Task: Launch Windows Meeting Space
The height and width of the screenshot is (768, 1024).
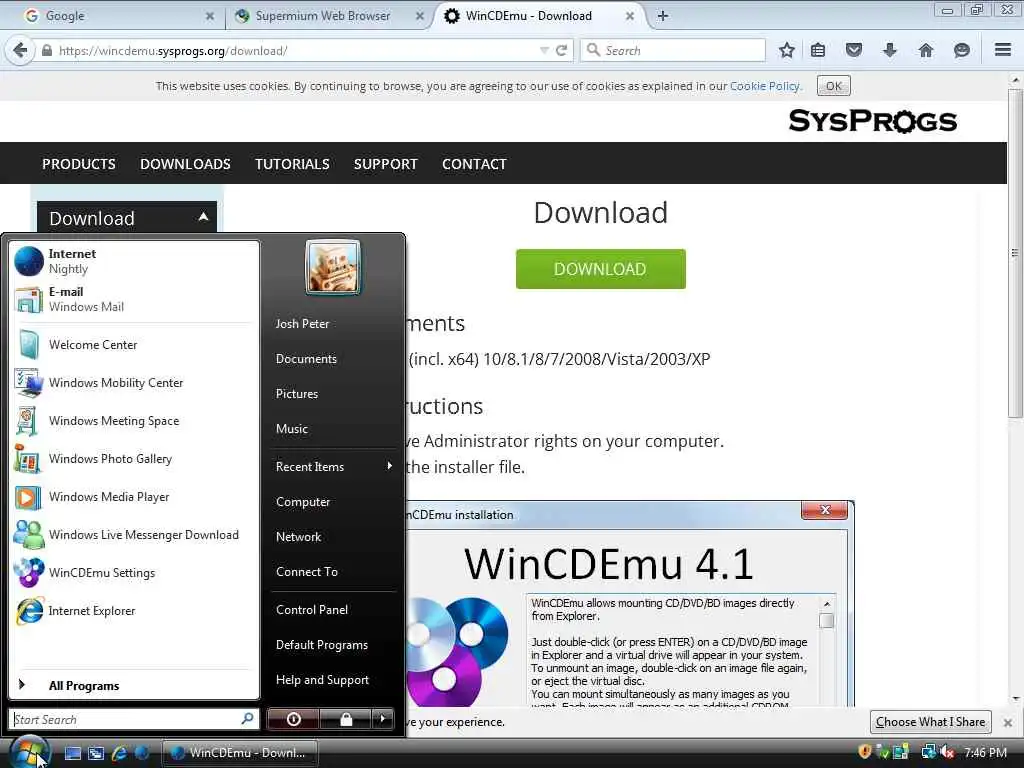Action: [x=134, y=421]
